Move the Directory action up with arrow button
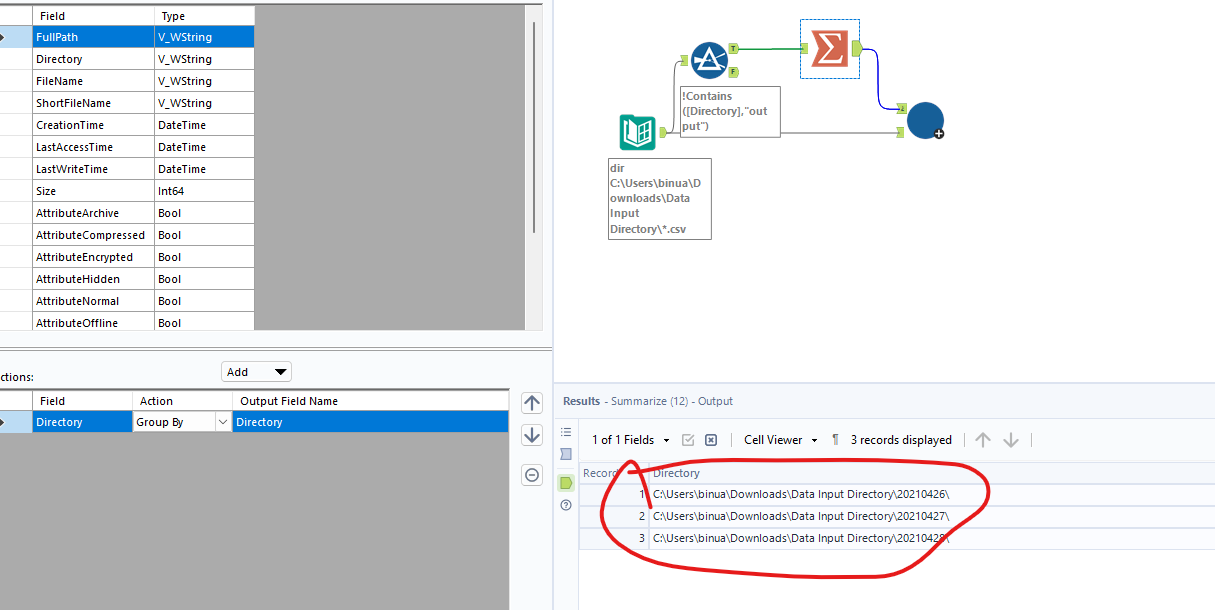 pyautogui.click(x=532, y=402)
